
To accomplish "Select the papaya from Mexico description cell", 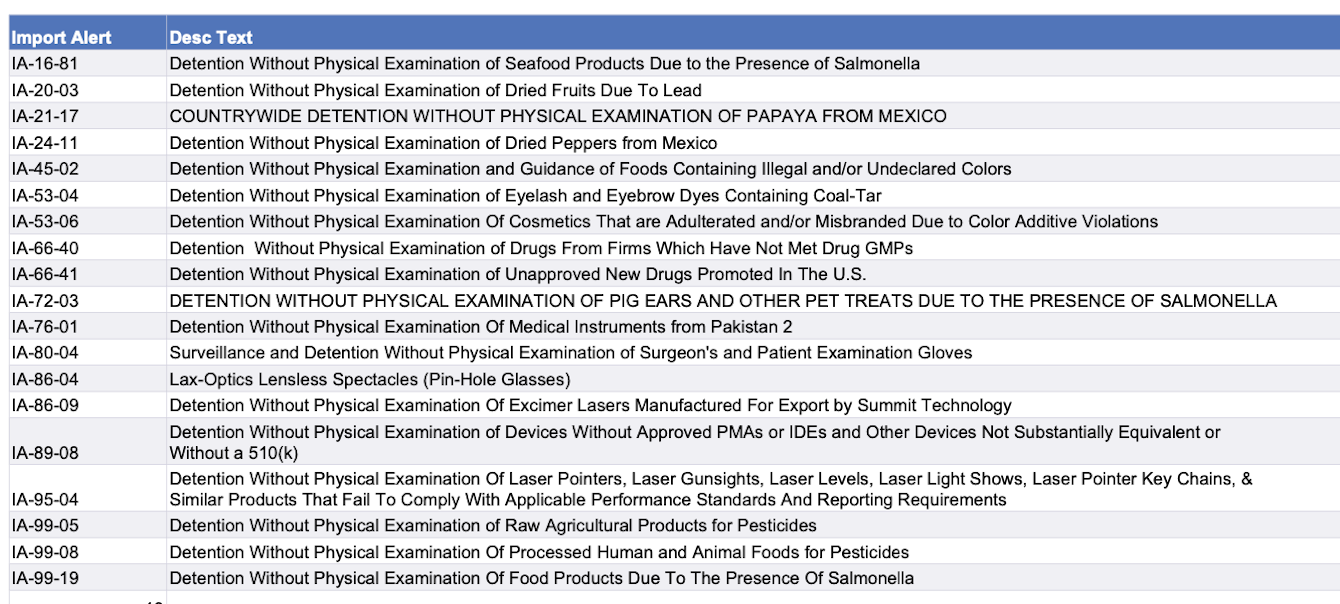I will pyautogui.click(x=557, y=116).
